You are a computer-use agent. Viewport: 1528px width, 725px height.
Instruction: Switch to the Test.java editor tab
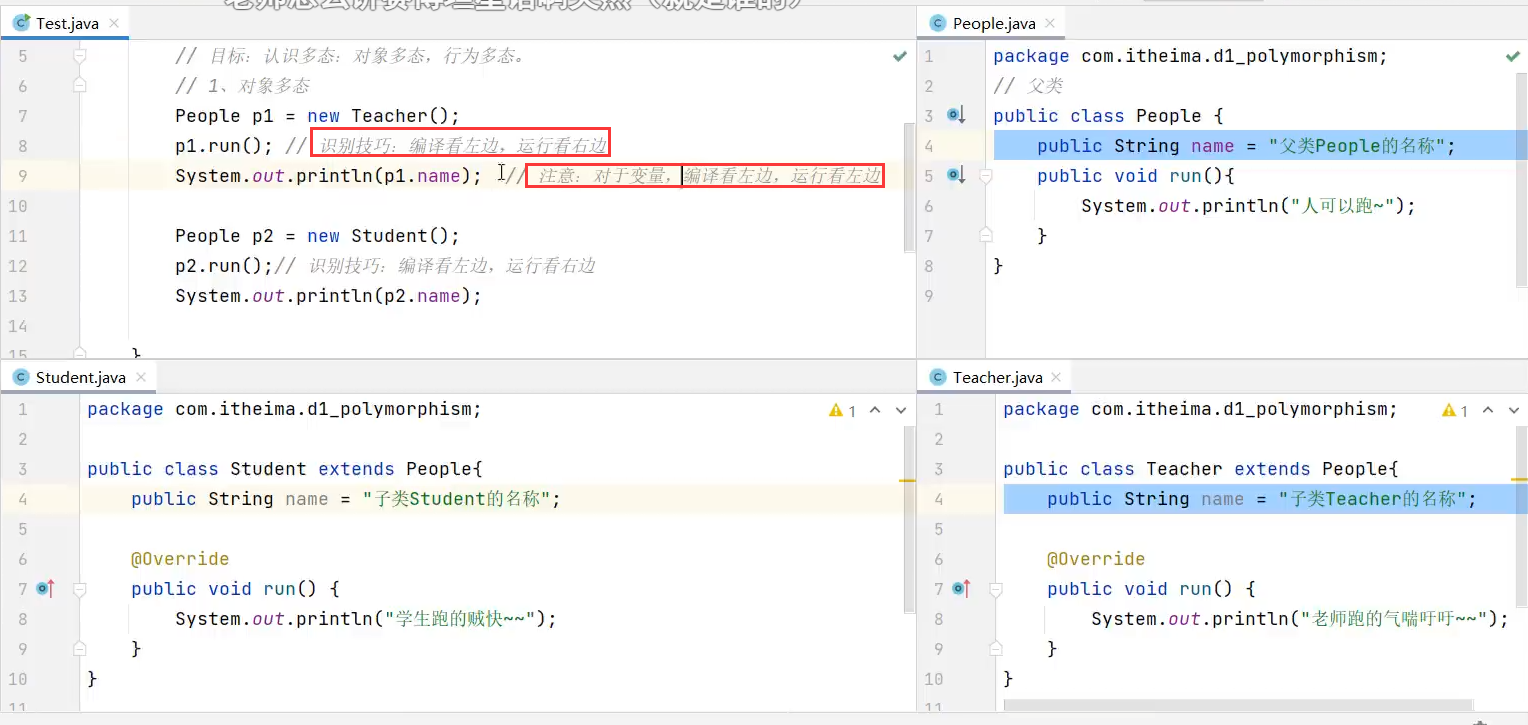(x=67, y=23)
